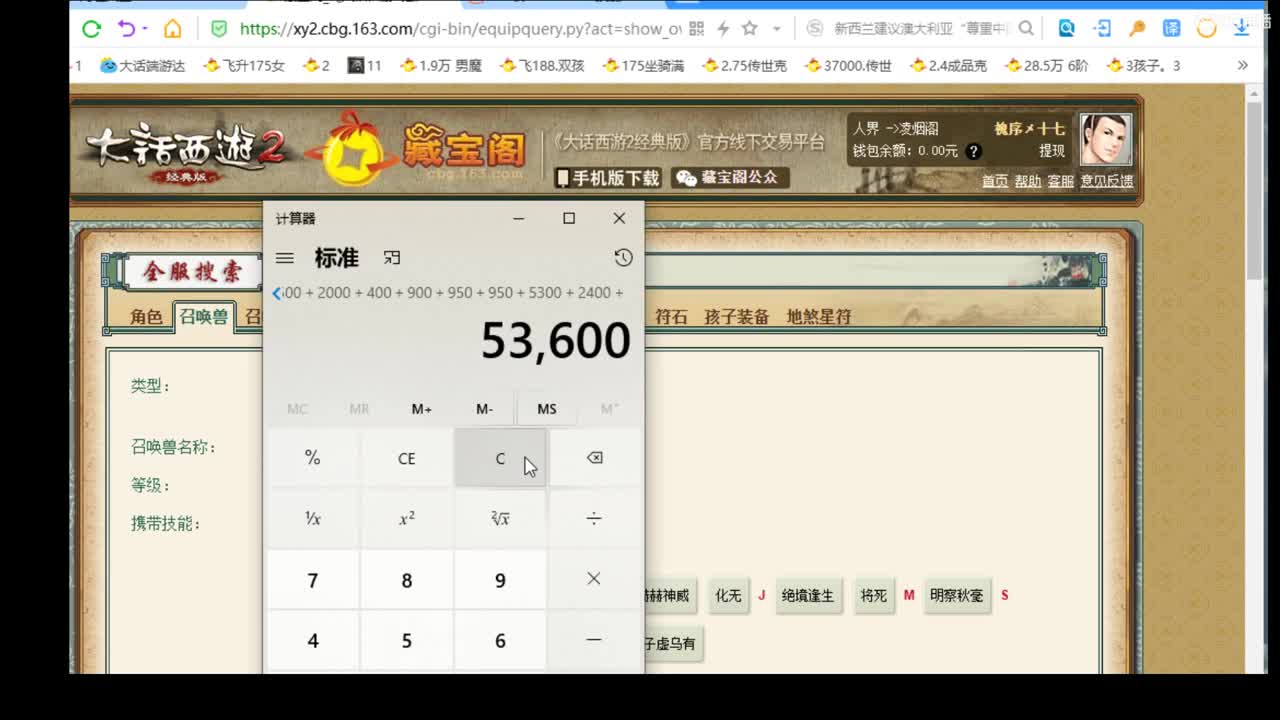
Task: Click the wallet balance question mark icon
Action: pyautogui.click(x=973, y=152)
